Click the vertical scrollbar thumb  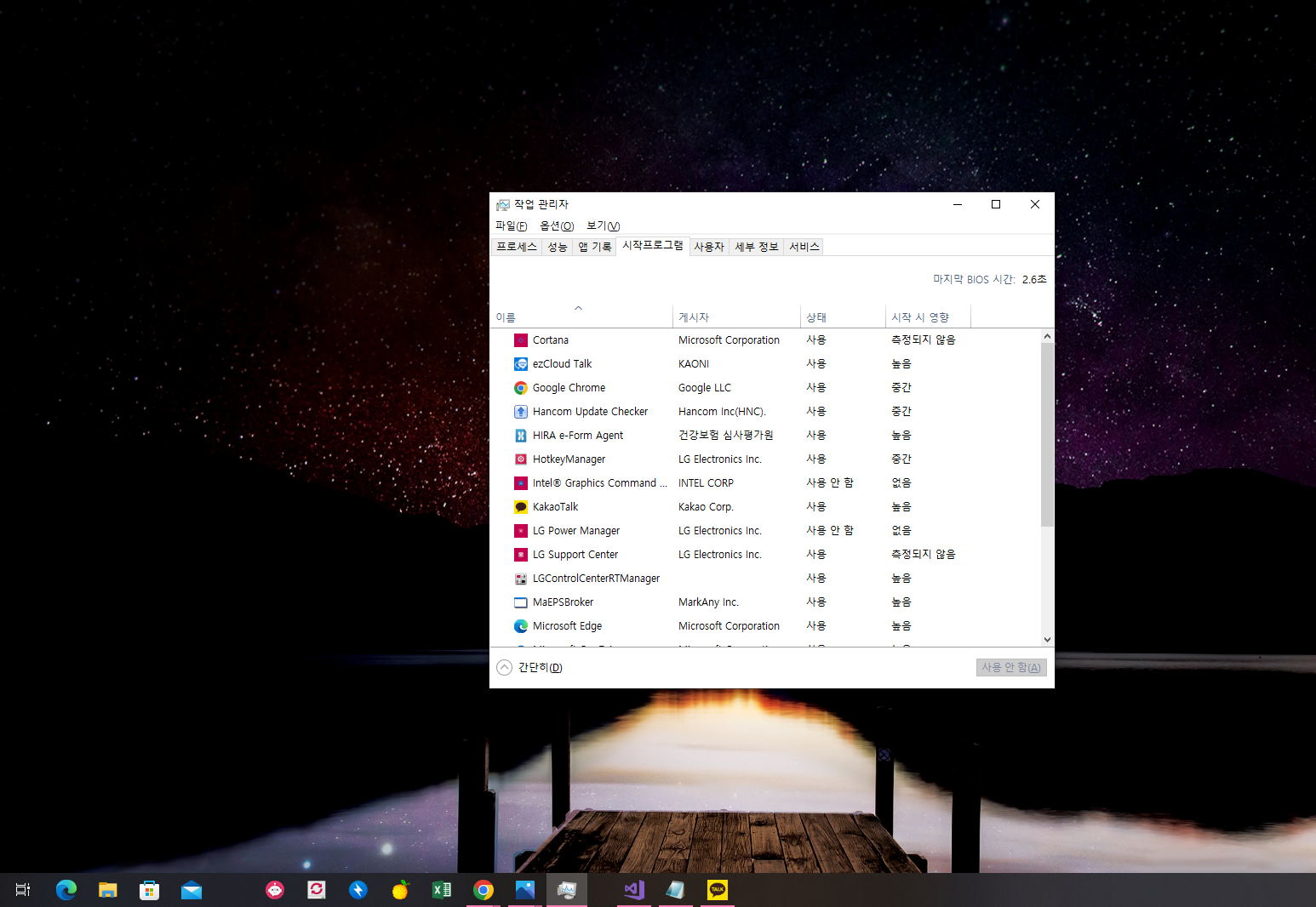[x=1047, y=435]
